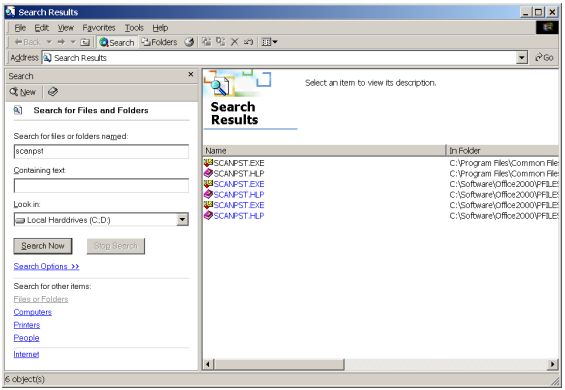Click the Windows logo throbber icon
565x390 pixels.
tap(547, 27)
